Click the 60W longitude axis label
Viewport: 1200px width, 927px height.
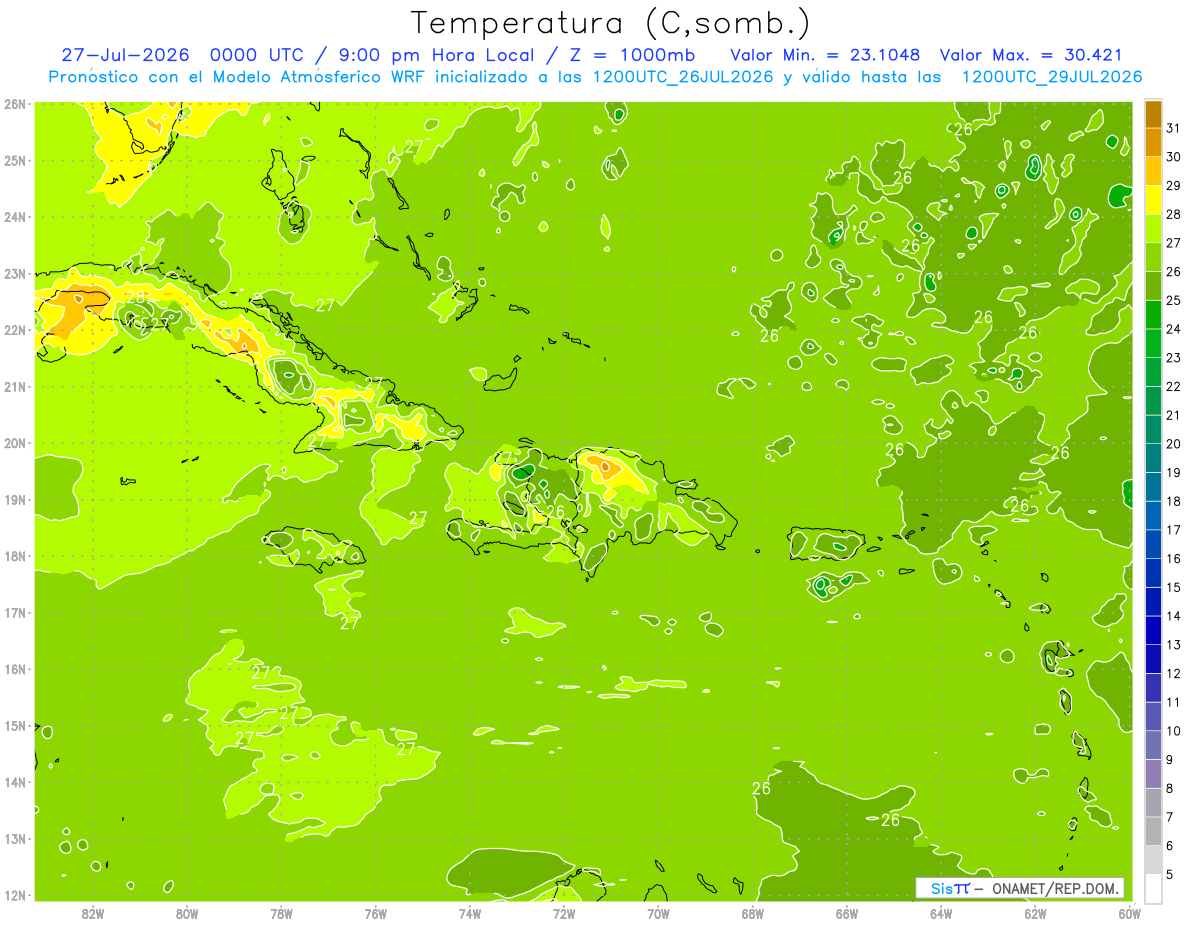pyautogui.click(x=1129, y=913)
